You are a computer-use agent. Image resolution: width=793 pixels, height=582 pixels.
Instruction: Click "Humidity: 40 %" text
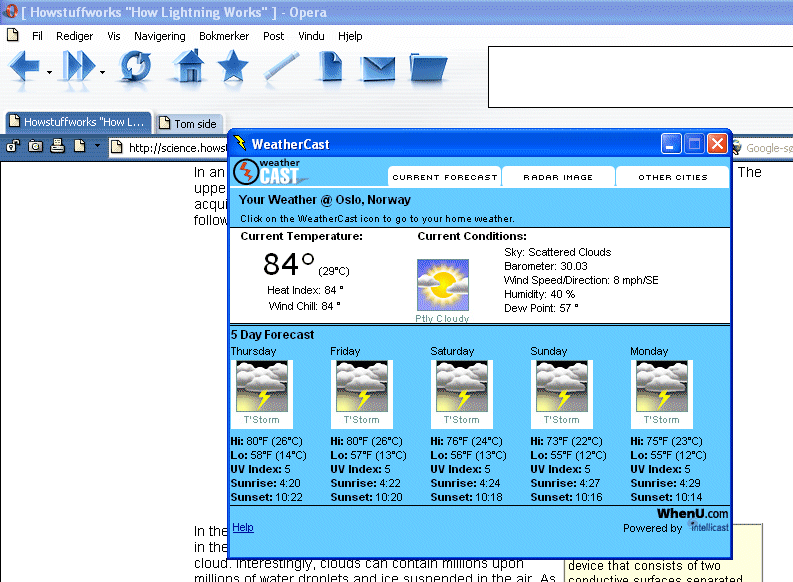click(539, 294)
